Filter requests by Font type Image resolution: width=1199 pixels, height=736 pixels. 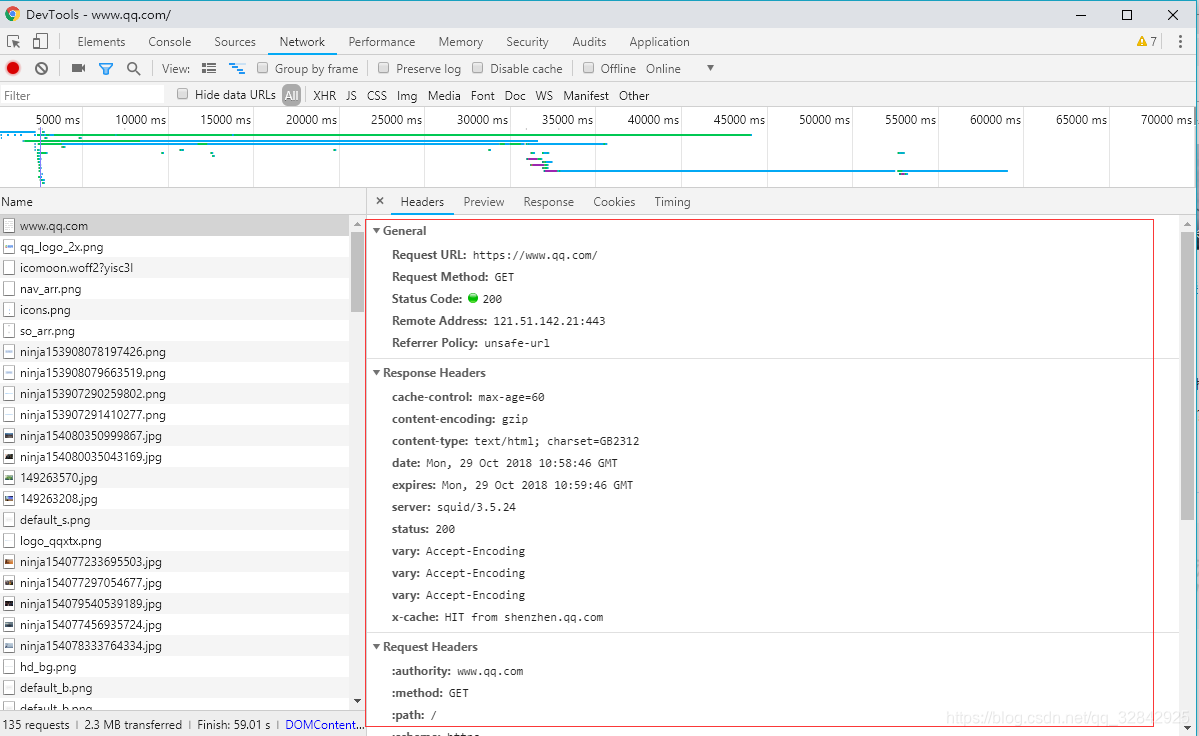click(x=483, y=96)
